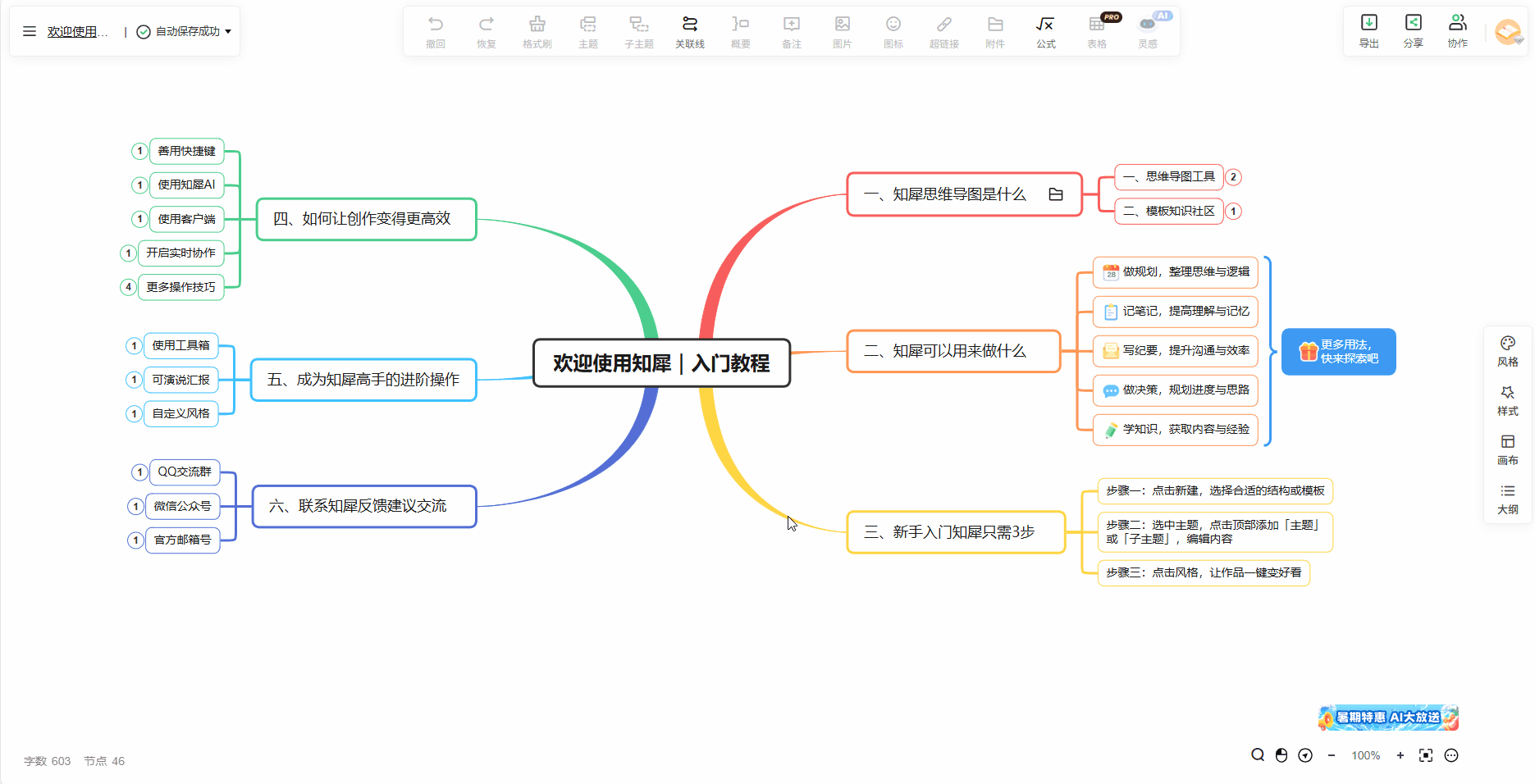The image size is (1535, 784).
Task: Open the 样式 style panel
Action: 1508,401
